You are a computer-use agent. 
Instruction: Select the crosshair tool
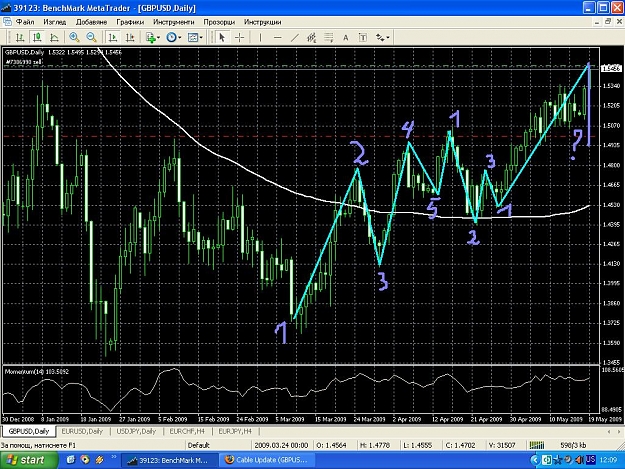[240, 38]
